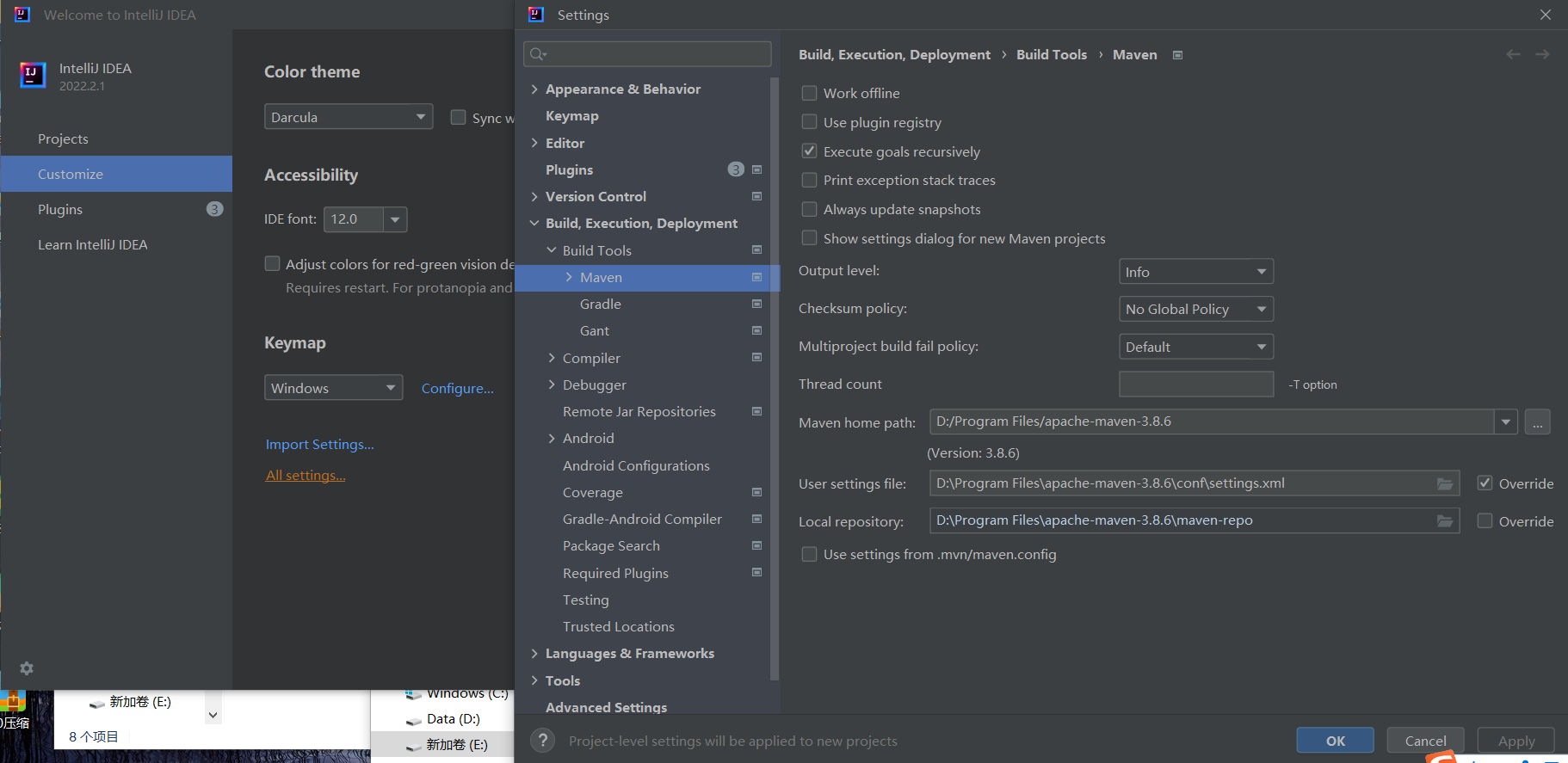The height and width of the screenshot is (763, 1568).
Task: Click the browse ellipsis button for Maven home
Action: (x=1537, y=421)
